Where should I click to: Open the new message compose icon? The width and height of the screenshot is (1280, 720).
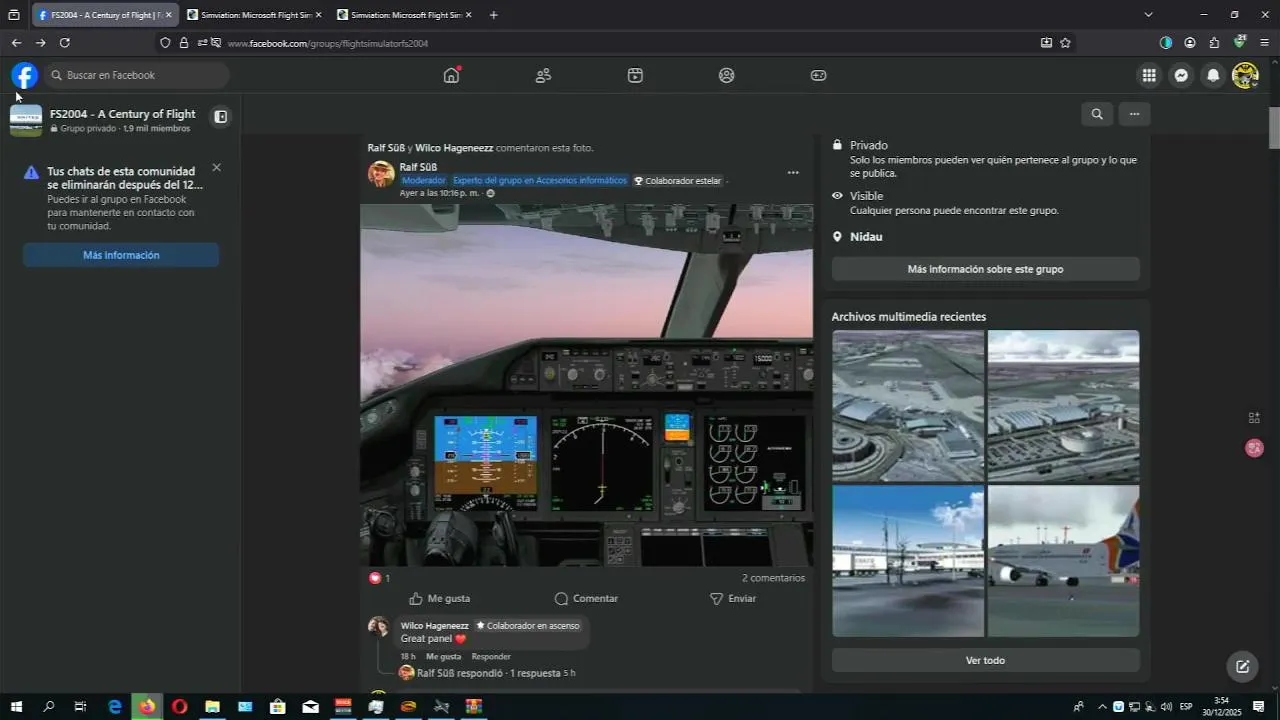click(x=1242, y=667)
